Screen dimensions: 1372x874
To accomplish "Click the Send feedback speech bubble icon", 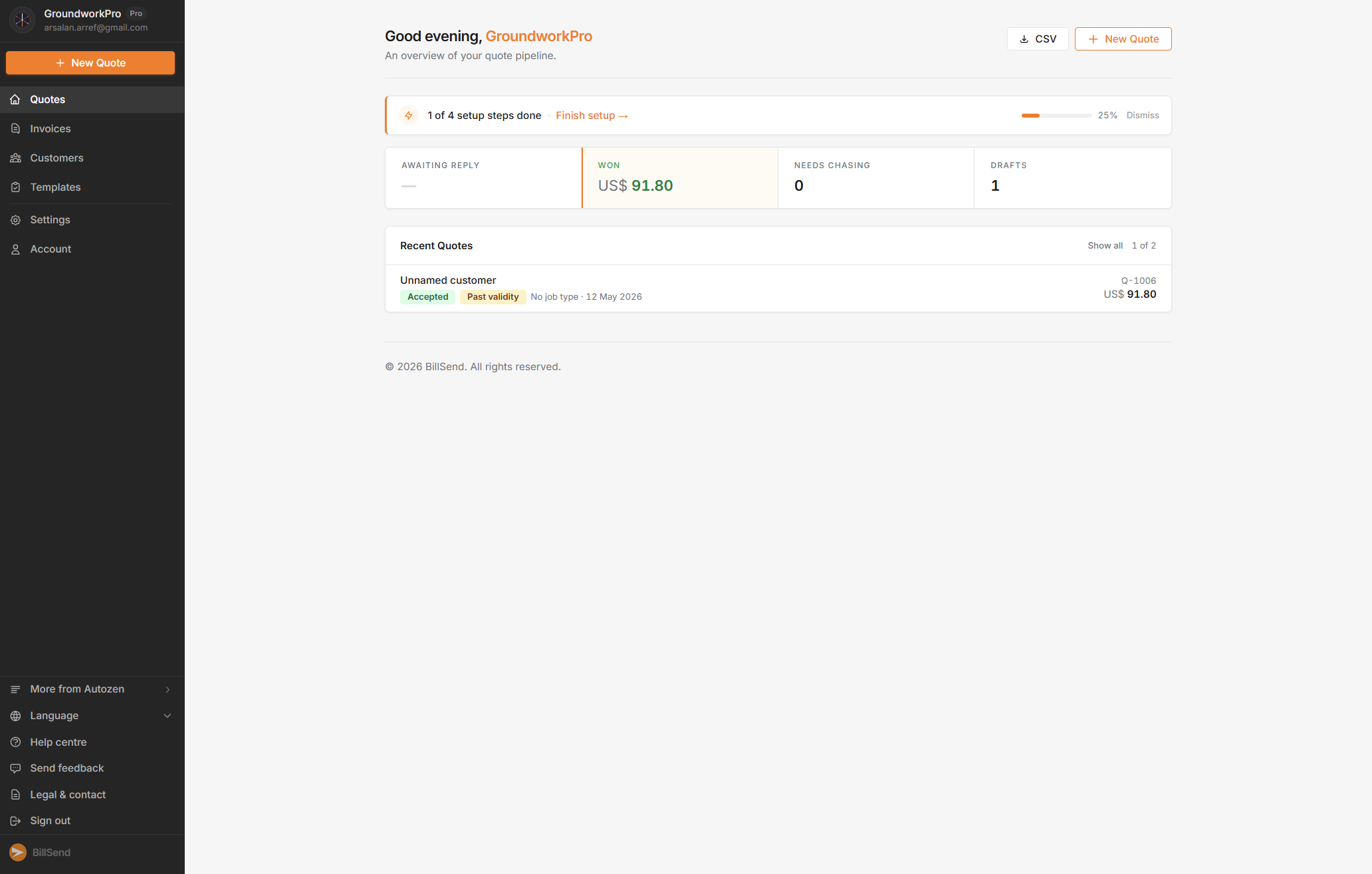I will pyautogui.click(x=15, y=768).
